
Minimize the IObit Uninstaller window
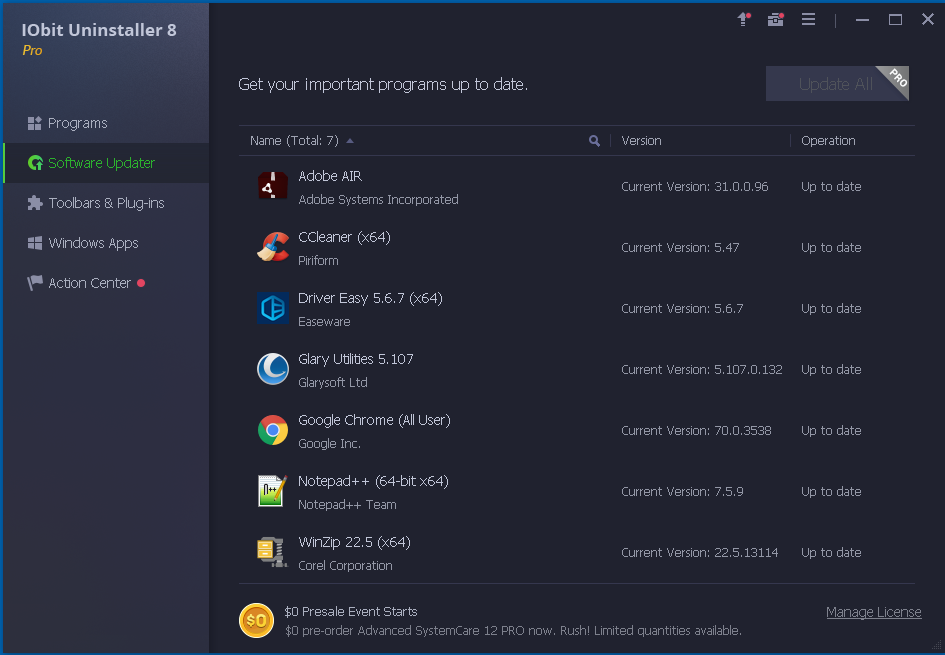862,20
